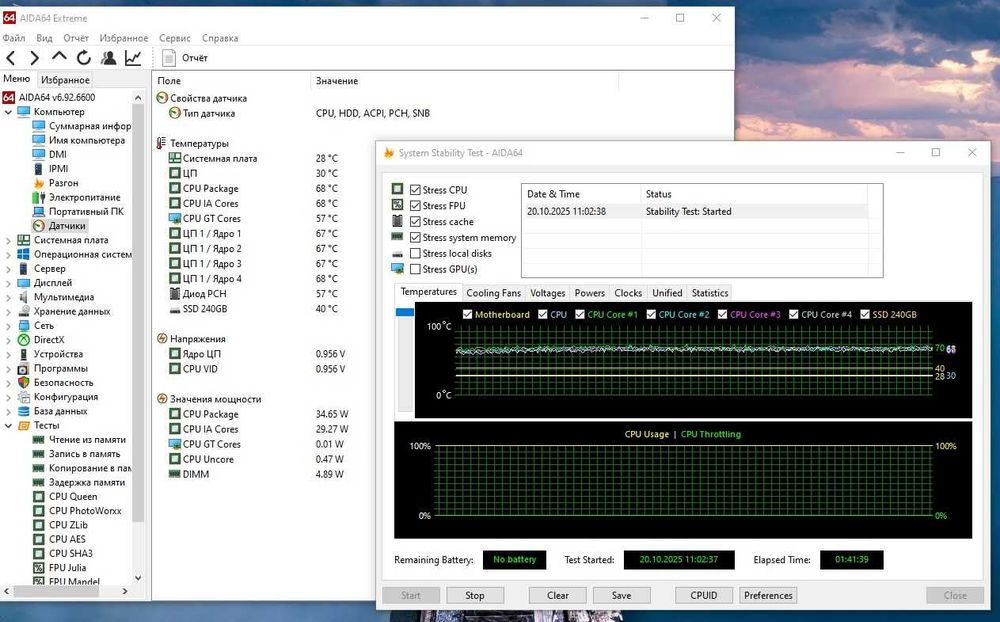Image resolution: width=1000 pixels, height=622 pixels.
Task: Click the Stress CPU chip icon
Action: 397,189
